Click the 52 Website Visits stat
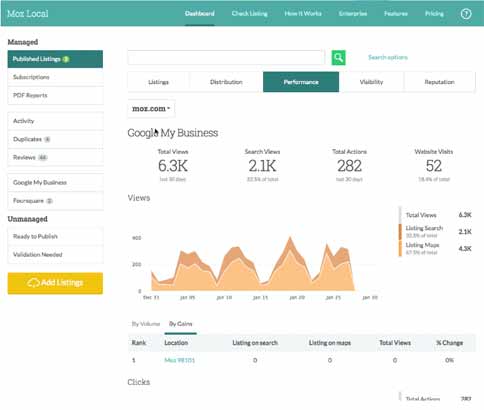This screenshot has width=484, height=410. 434,166
